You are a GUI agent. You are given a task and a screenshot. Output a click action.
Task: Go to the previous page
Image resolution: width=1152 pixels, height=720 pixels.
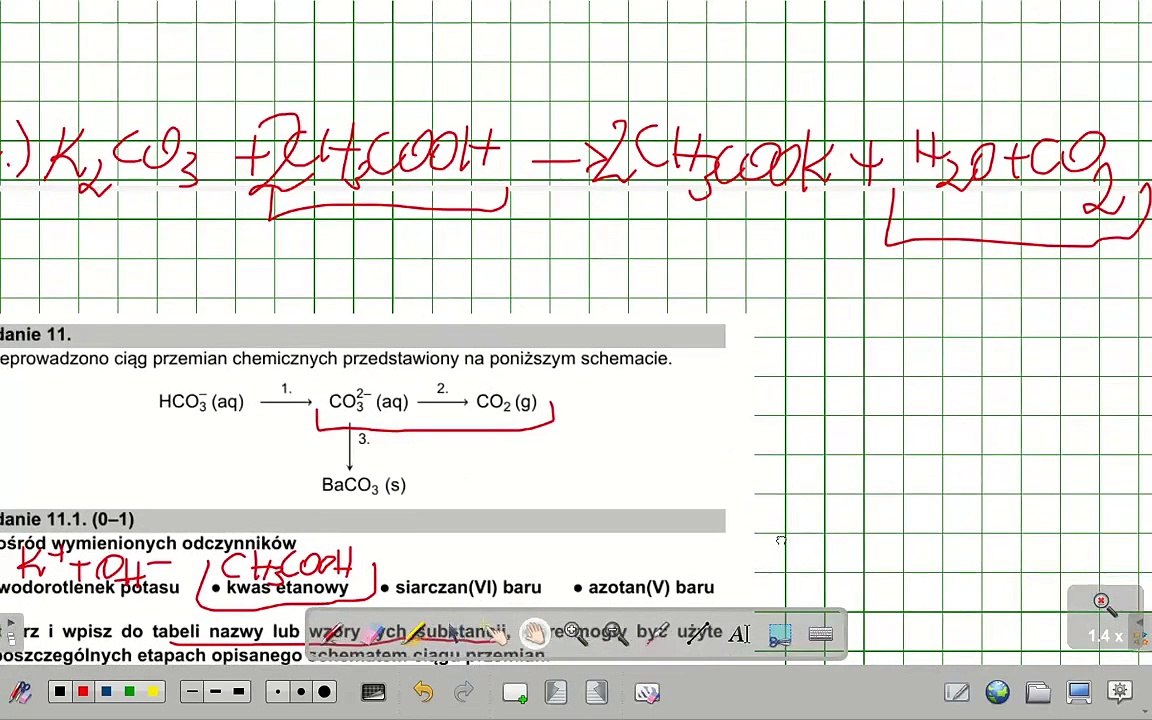[555, 691]
